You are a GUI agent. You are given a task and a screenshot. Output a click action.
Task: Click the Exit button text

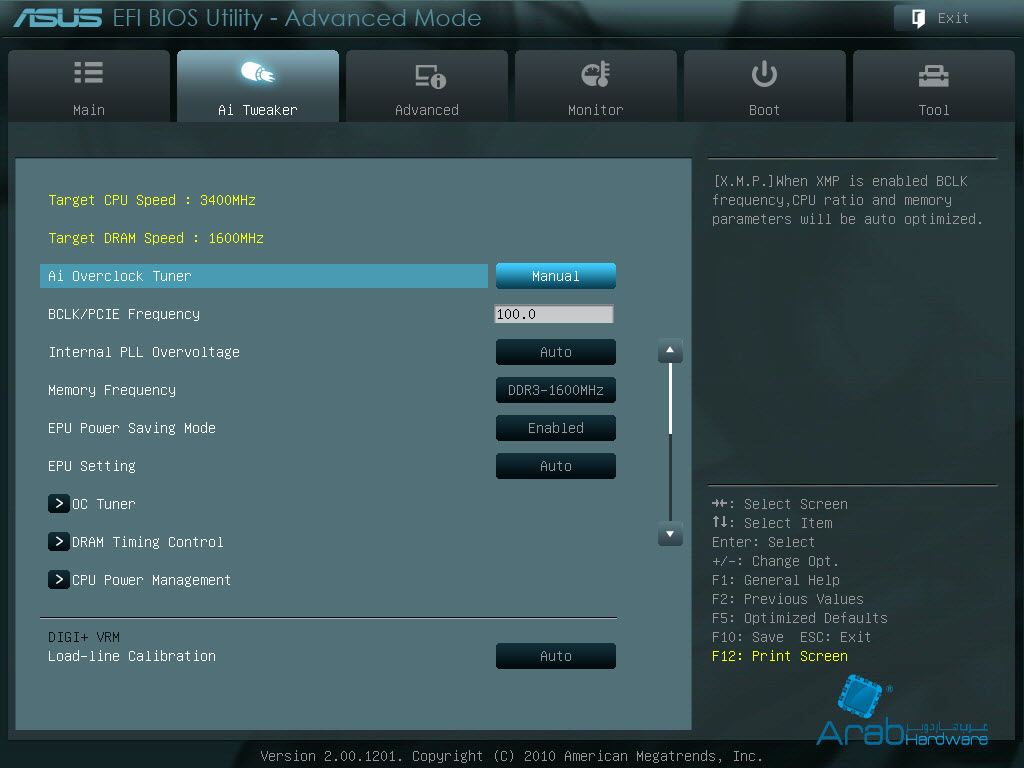(x=953, y=18)
